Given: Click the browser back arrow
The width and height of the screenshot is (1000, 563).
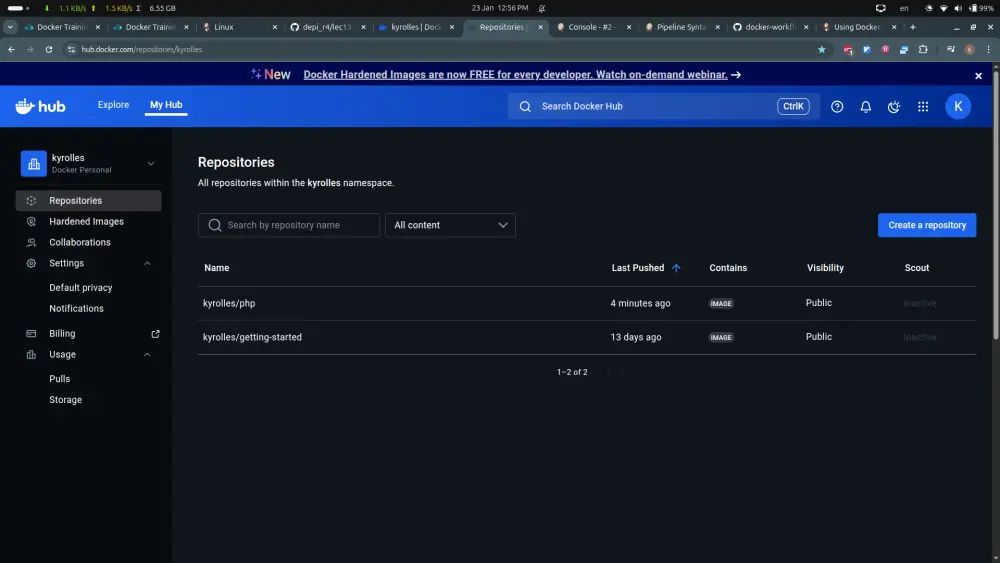Looking at the screenshot, I should 11,49.
